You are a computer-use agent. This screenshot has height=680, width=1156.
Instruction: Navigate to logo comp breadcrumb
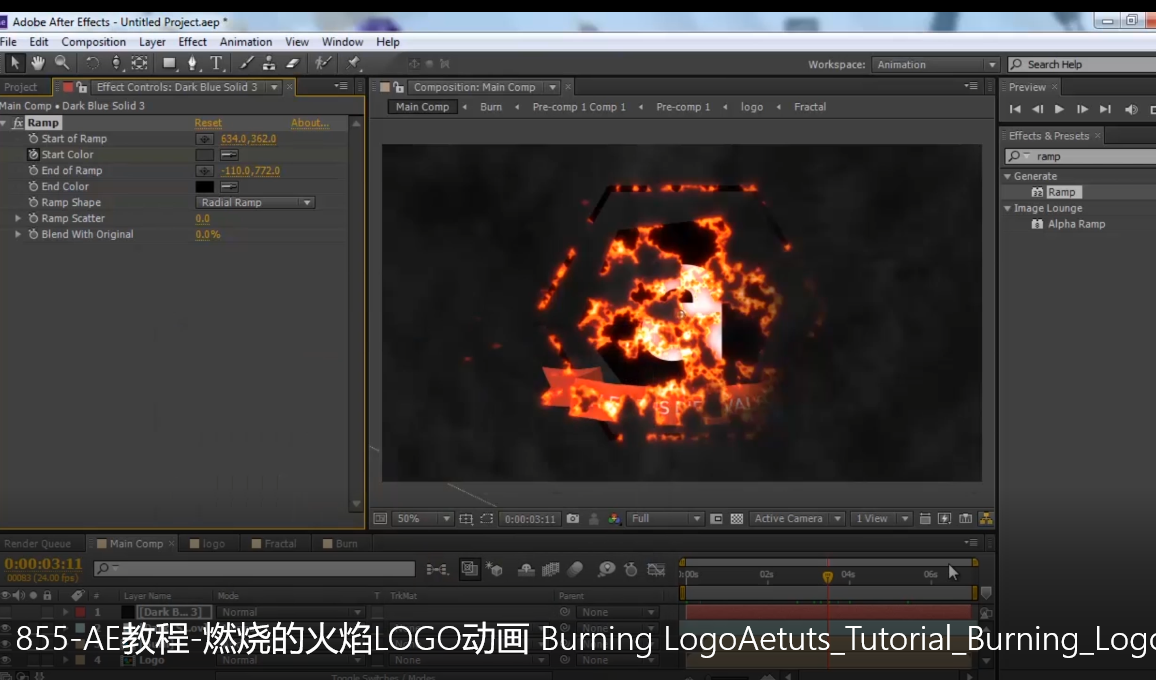click(752, 107)
